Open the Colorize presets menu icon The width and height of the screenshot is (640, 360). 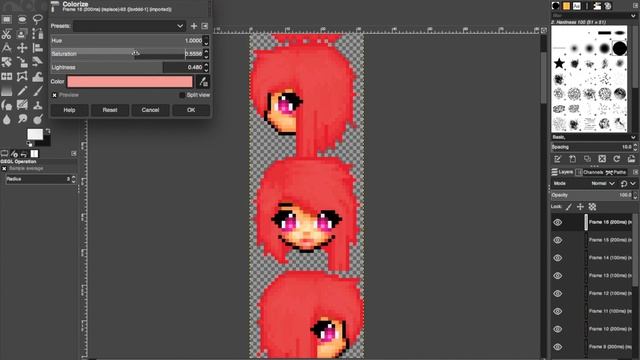(205, 26)
